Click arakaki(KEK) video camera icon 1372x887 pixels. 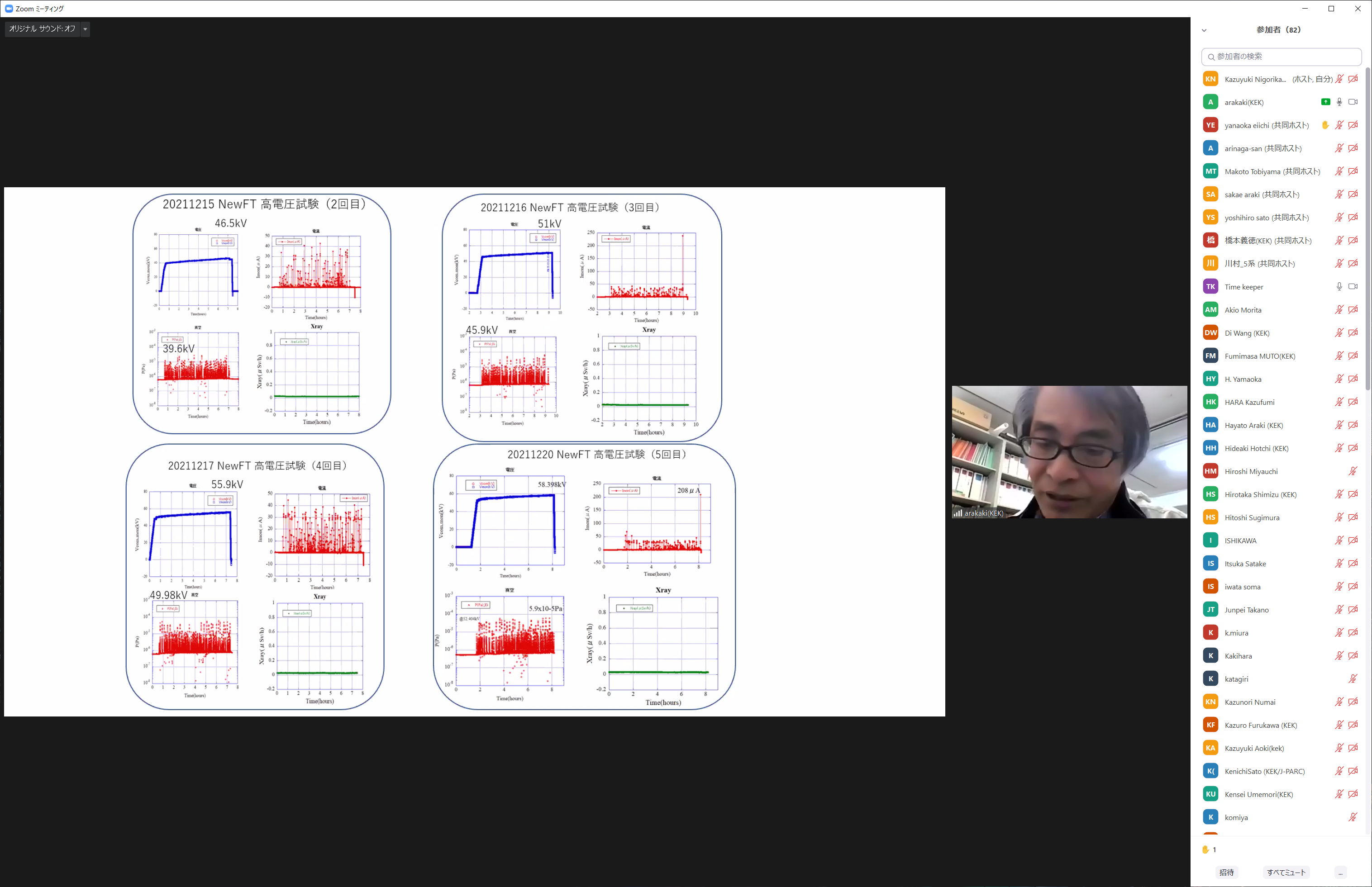tap(1353, 102)
